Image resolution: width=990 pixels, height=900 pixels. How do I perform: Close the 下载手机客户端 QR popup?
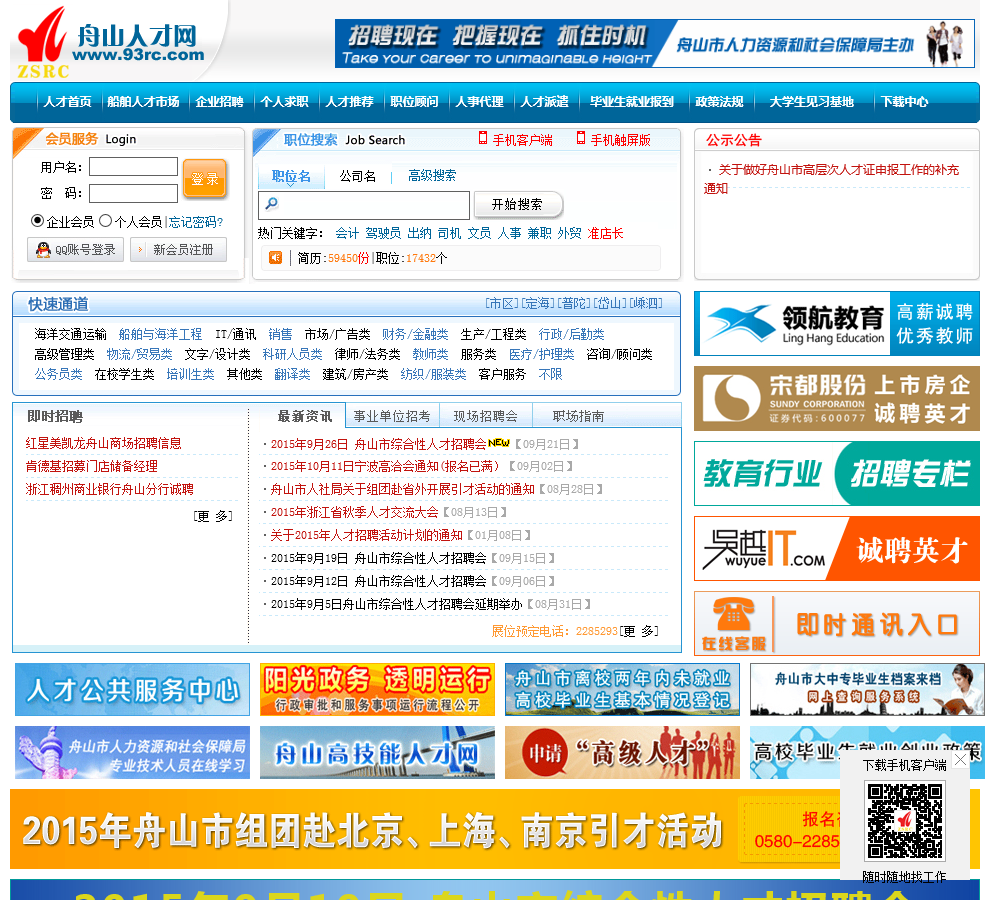tap(960, 760)
